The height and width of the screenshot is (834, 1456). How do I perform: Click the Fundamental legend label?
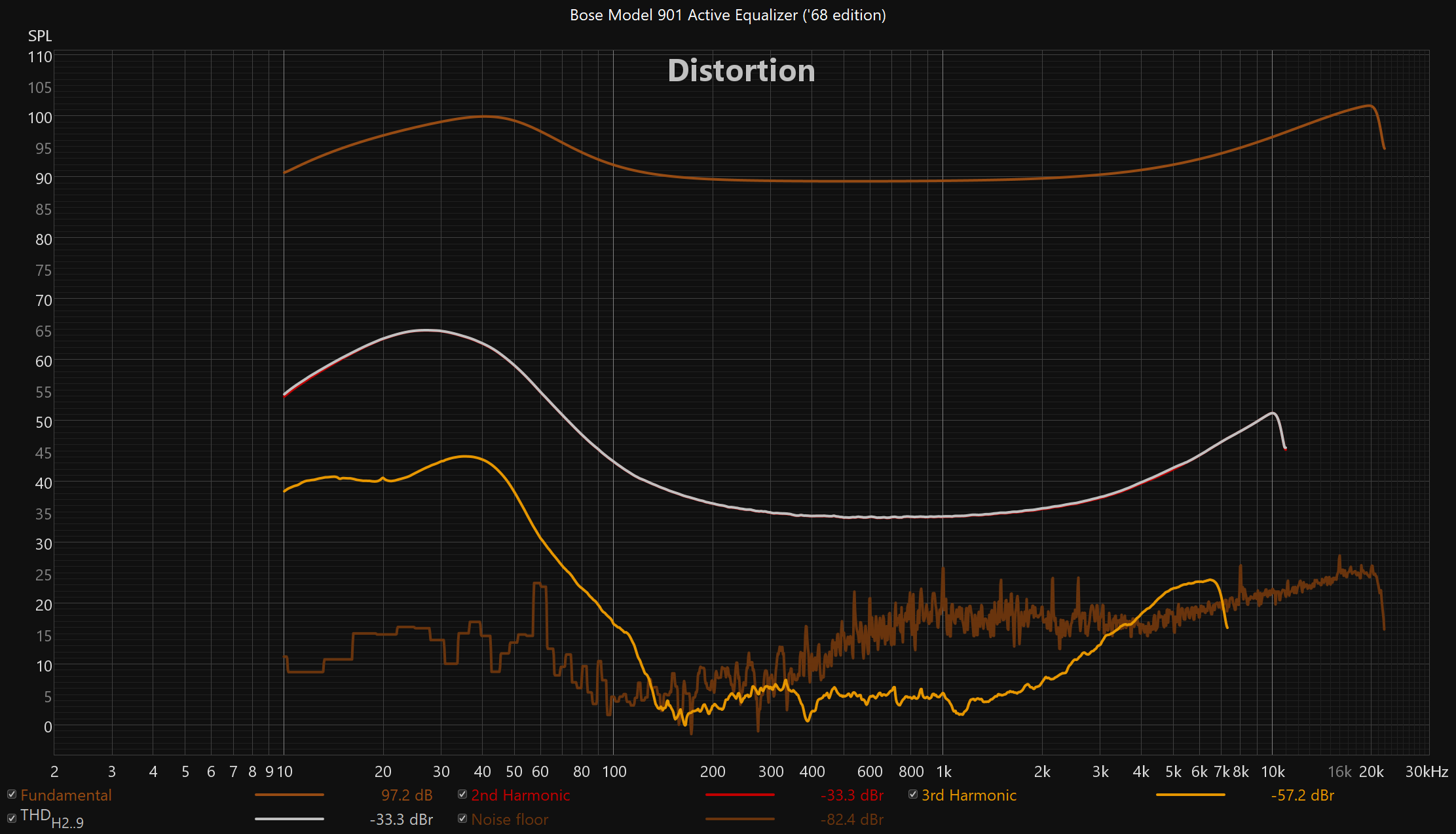(x=66, y=795)
